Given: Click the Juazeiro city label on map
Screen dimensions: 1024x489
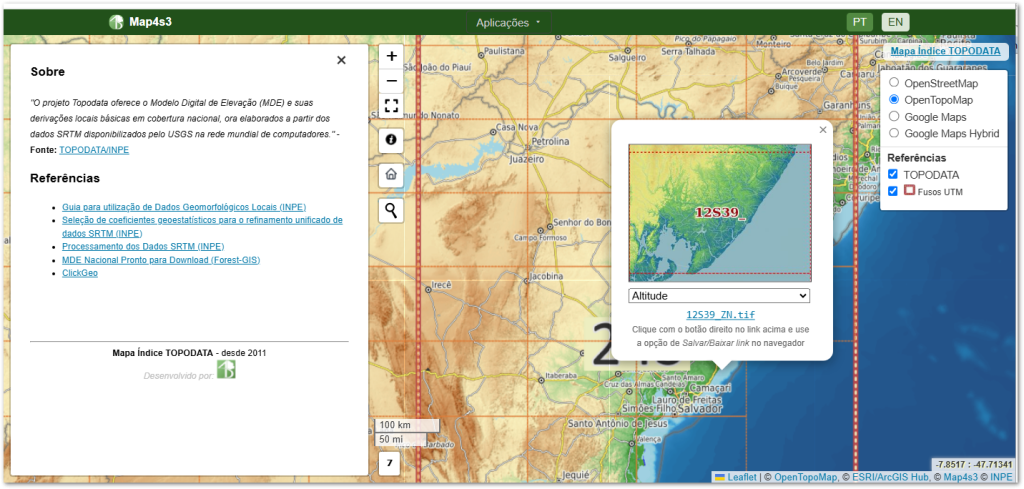Looking at the screenshot, I should [x=526, y=159].
